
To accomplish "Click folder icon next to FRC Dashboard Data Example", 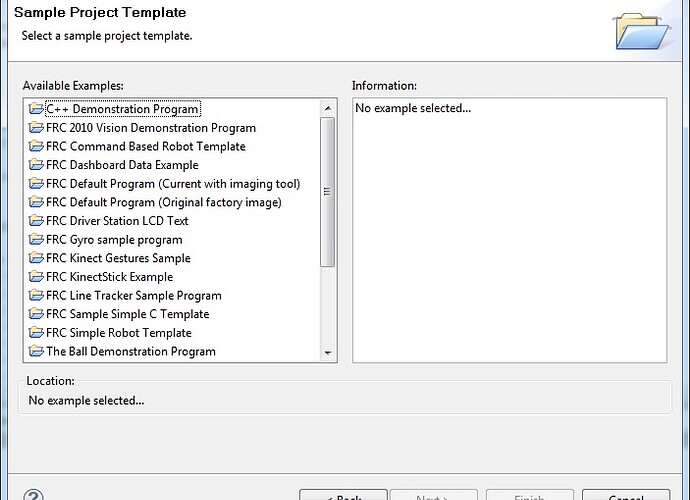I will tap(36, 165).
